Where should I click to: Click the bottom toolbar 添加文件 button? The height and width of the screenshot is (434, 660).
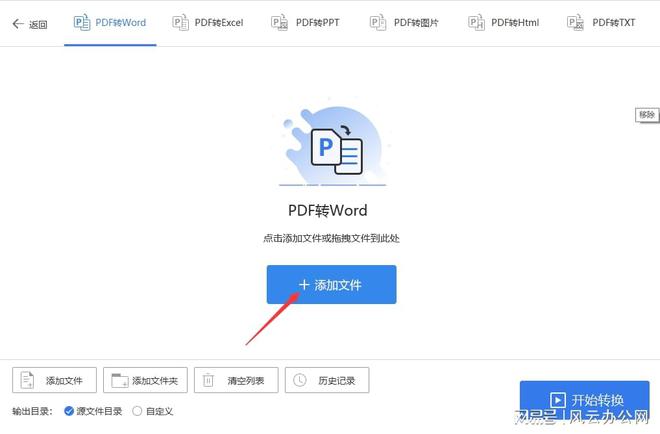[54, 380]
